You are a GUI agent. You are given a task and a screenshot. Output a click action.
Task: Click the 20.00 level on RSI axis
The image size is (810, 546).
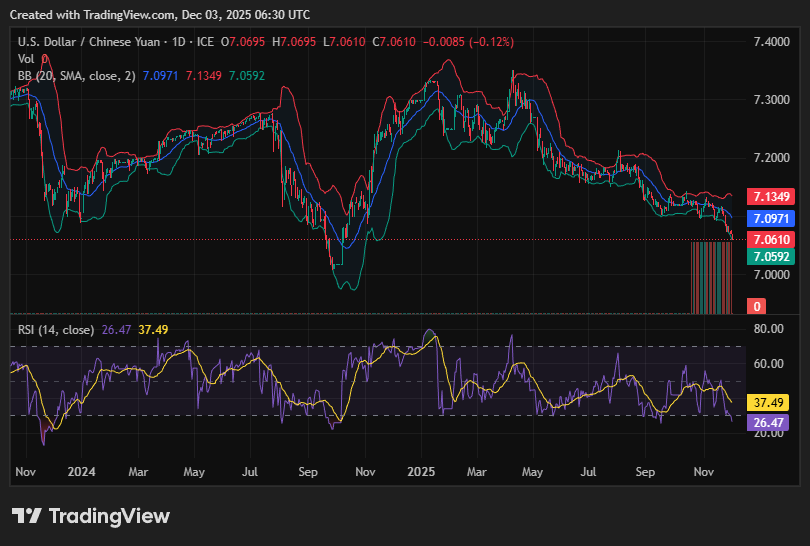(x=768, y=433)
